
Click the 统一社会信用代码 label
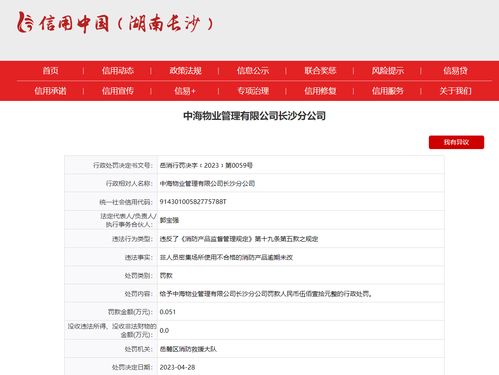[126, 202]
